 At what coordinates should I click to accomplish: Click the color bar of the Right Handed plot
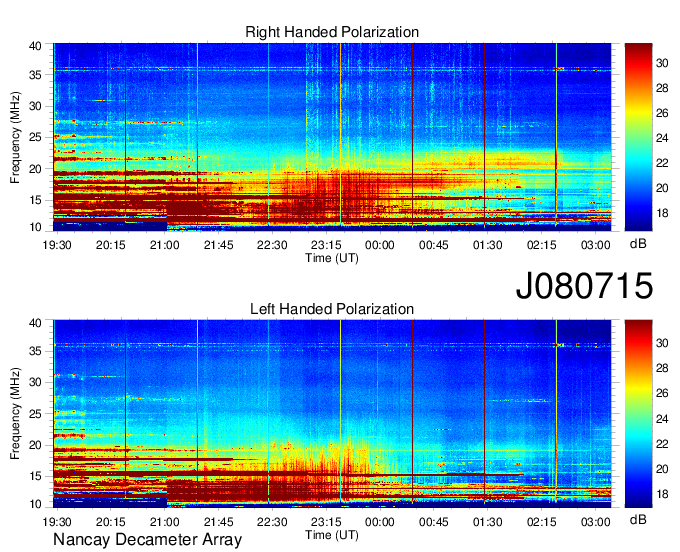coord(638,137)
